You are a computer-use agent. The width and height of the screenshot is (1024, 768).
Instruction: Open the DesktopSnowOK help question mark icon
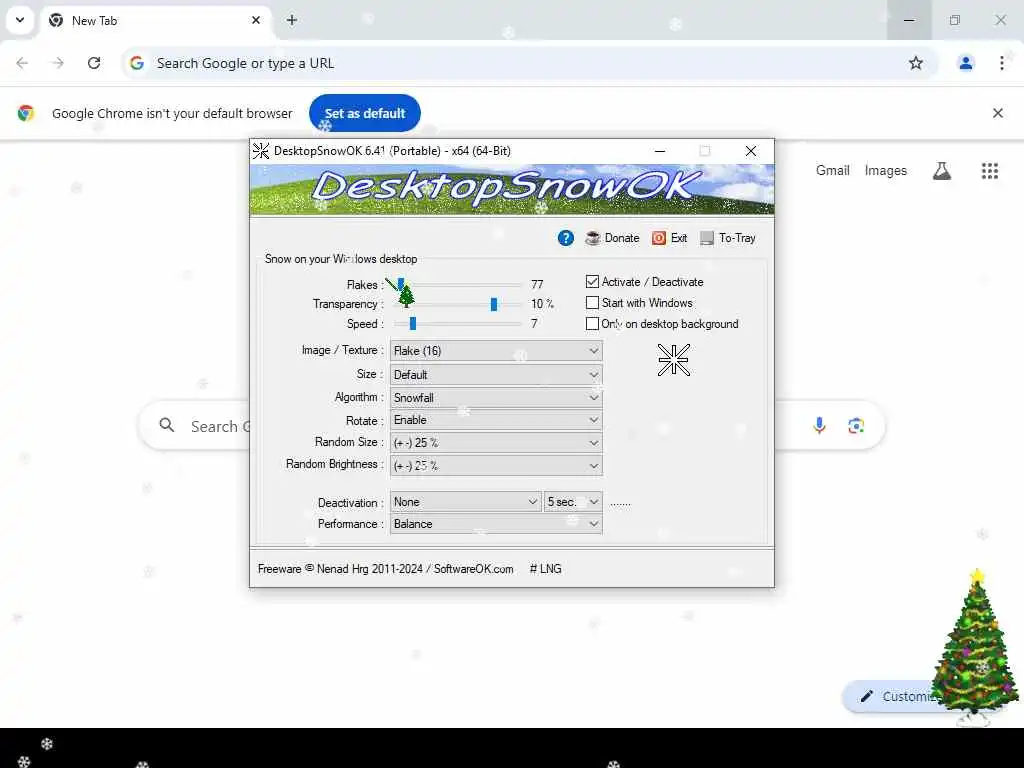click(x=566, y=238)
